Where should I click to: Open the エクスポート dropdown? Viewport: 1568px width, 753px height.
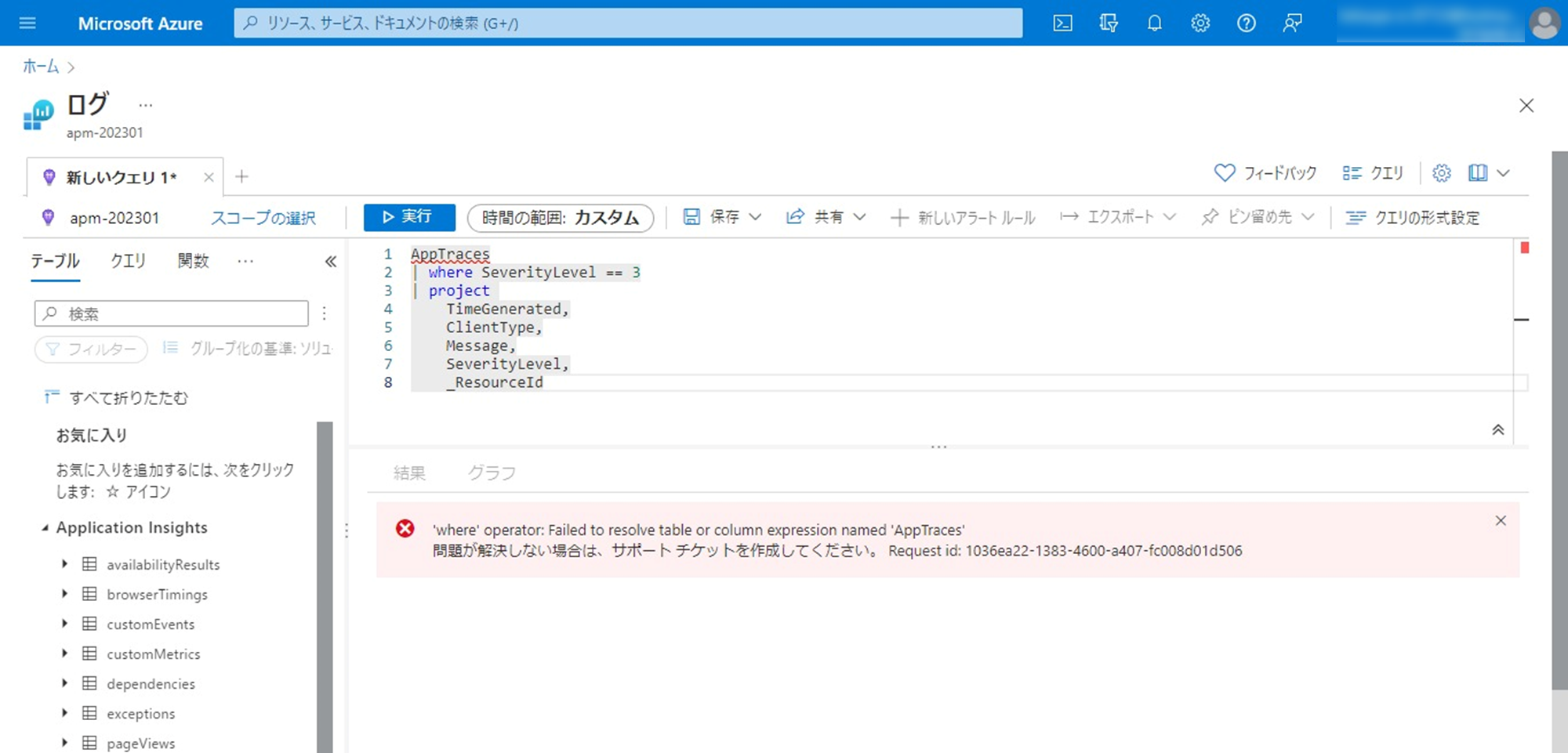point(1118,217)
